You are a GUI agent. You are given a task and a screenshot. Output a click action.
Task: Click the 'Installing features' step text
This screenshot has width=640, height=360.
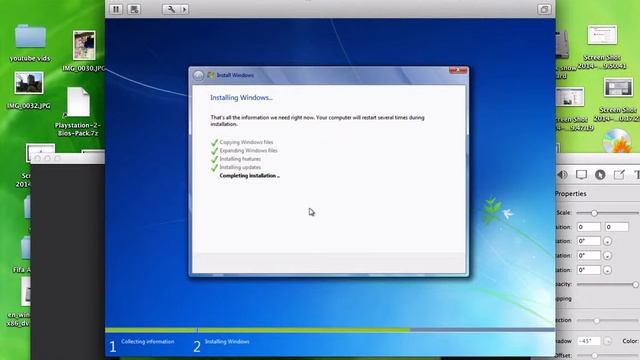pyautogui.click(x=240, y=159)
